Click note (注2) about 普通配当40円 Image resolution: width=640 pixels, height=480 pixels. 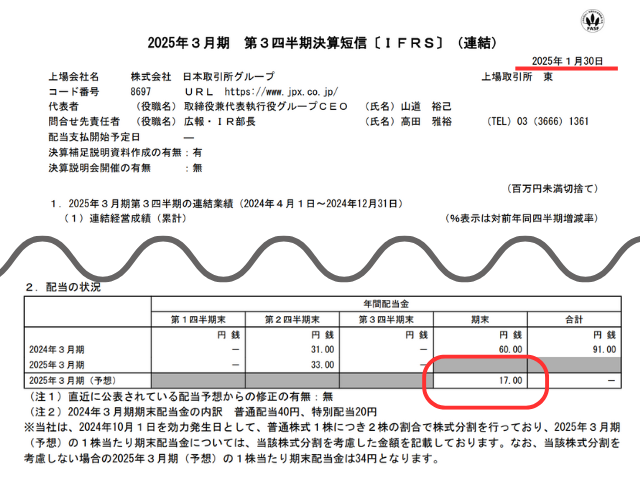(202, 412)
